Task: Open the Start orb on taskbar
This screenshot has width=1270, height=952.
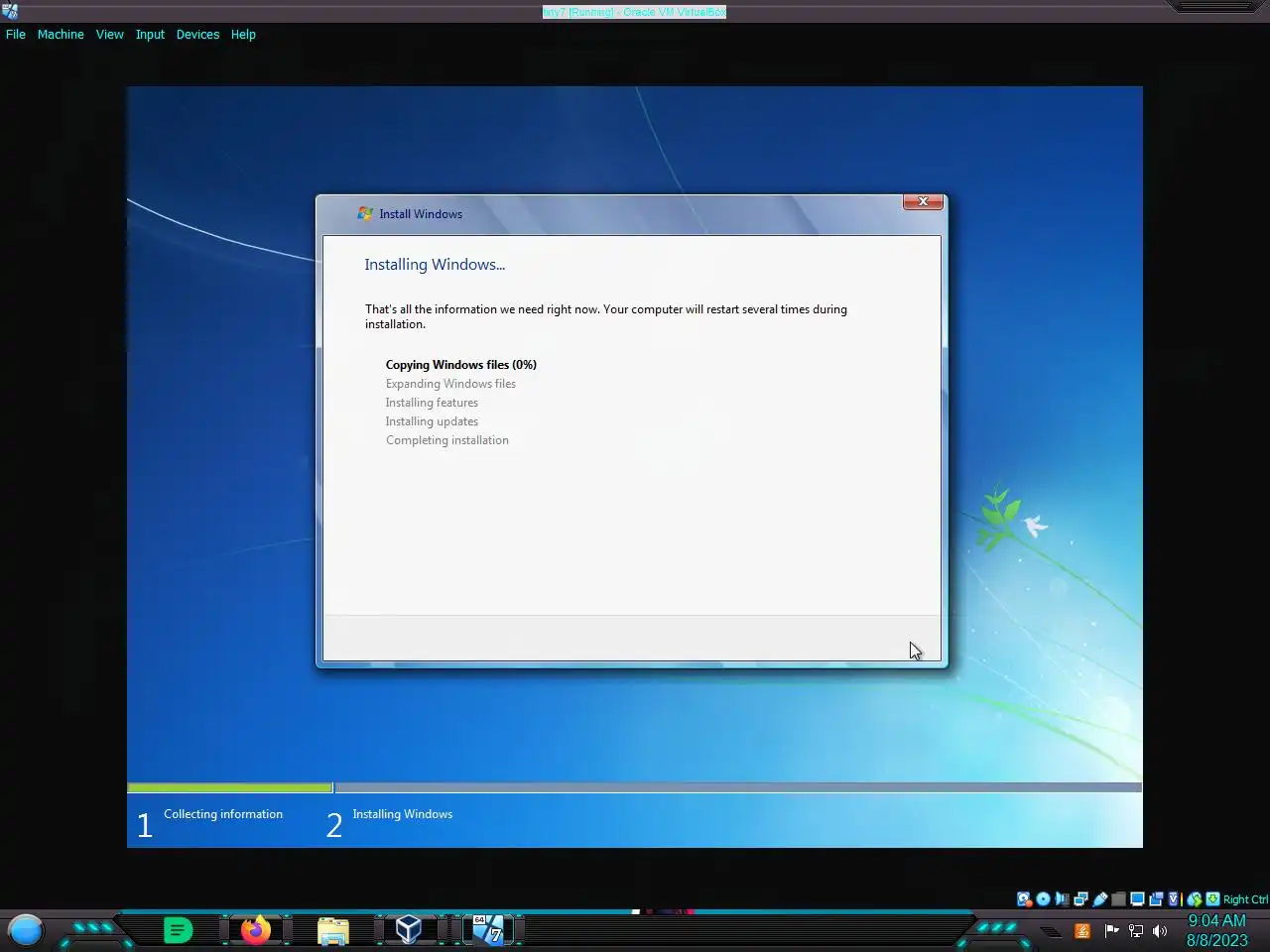Action: tap(26, 930)
